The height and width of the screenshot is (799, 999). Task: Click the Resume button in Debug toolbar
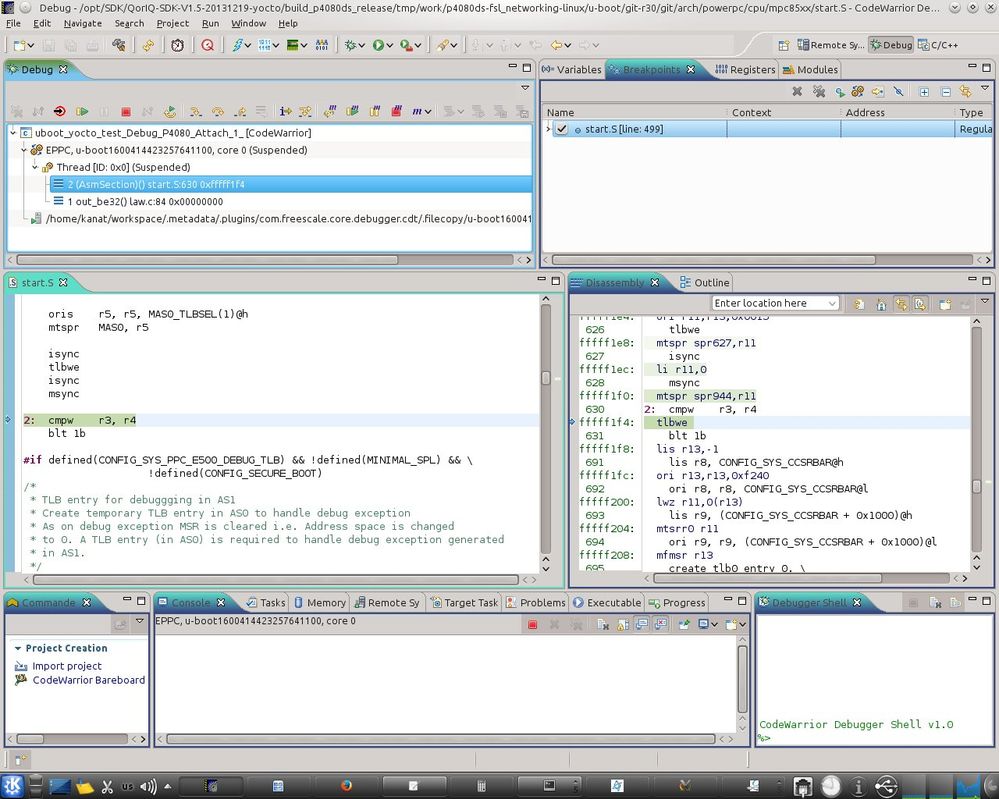click(x=82, y=112)
